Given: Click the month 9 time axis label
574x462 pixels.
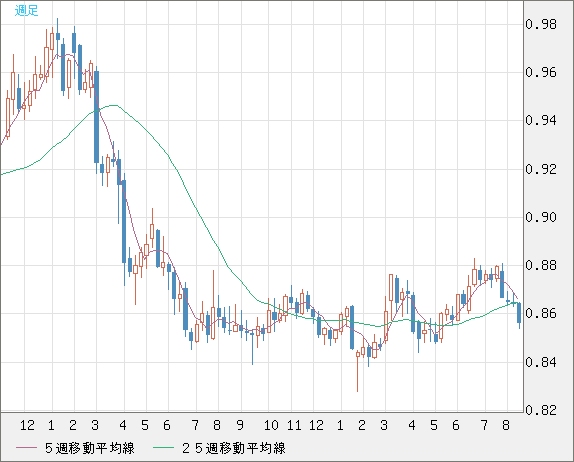Looking at the screenshot, I should [240, 425].
